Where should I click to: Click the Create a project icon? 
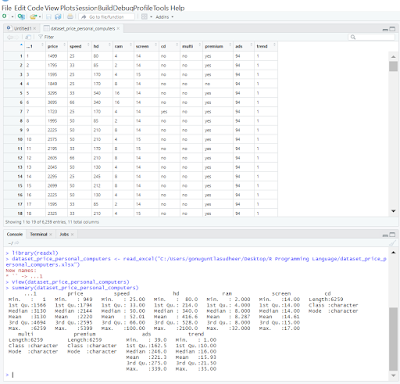tap(21, 16)
